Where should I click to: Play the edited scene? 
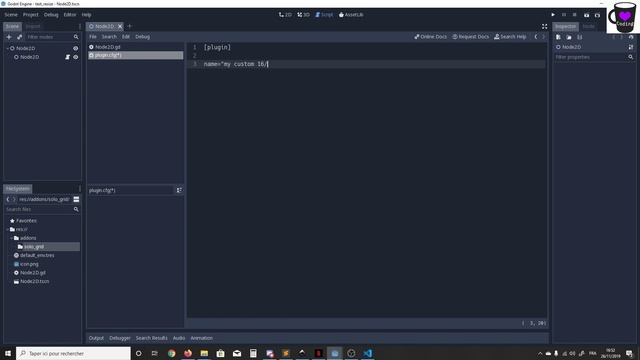tap(586, 15)
